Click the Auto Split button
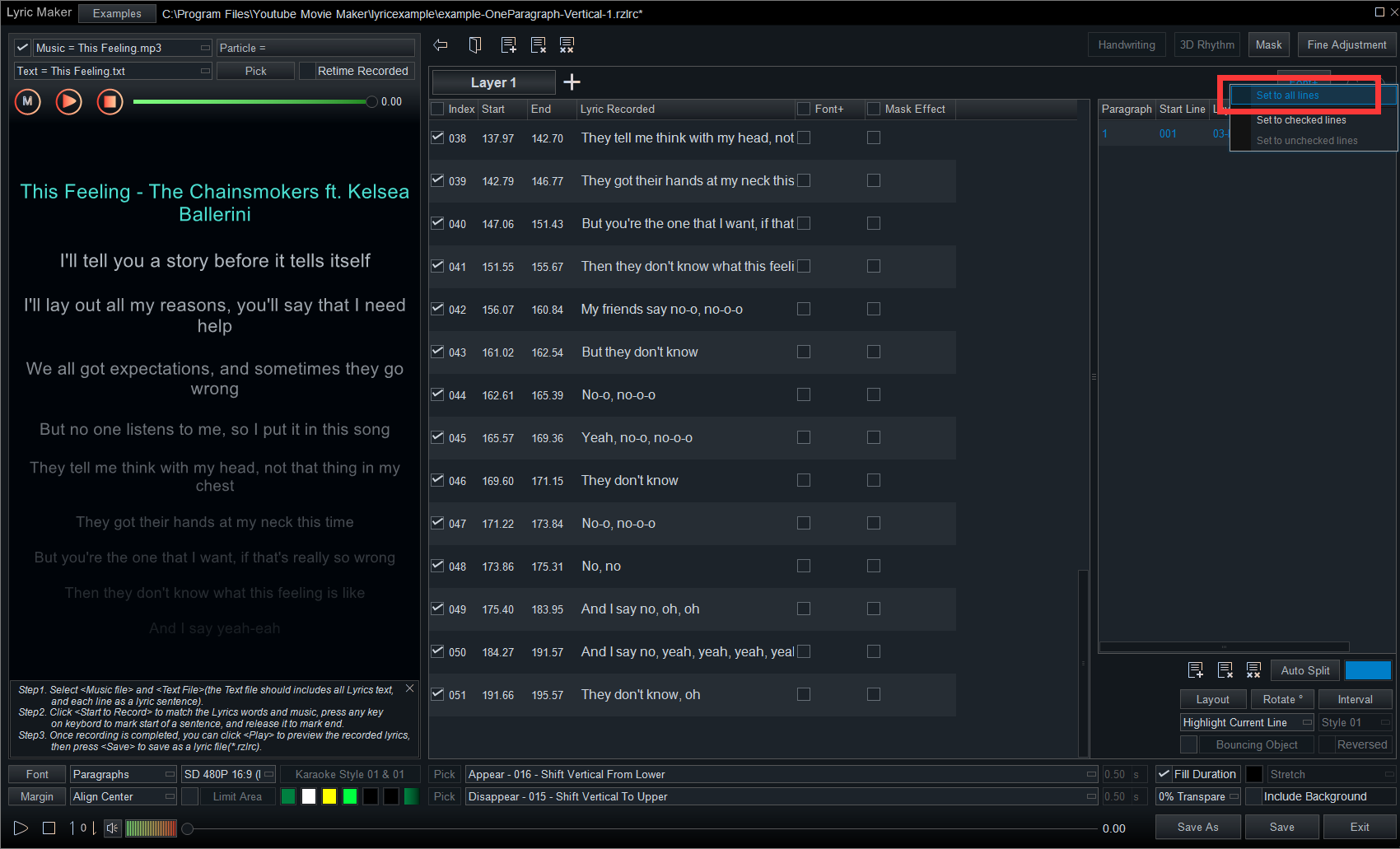This screenshot has width=1400, height=849. pyautogui.click(x=1305, y=670)
